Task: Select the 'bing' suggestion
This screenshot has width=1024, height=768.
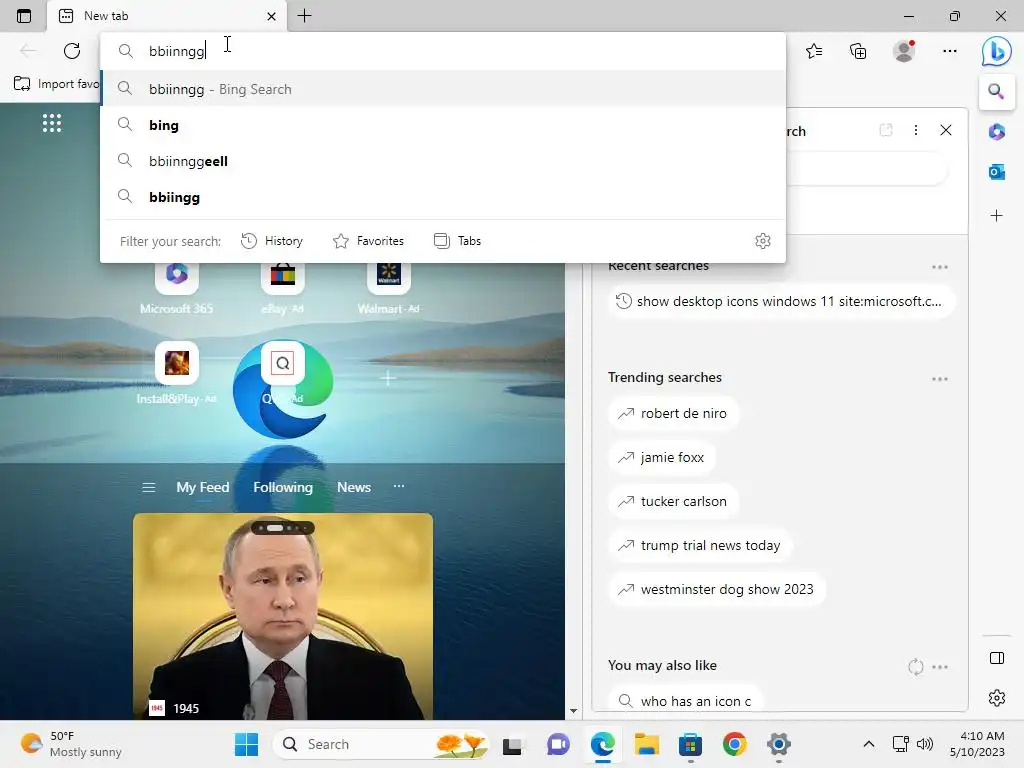Action: tap(443, 125)
